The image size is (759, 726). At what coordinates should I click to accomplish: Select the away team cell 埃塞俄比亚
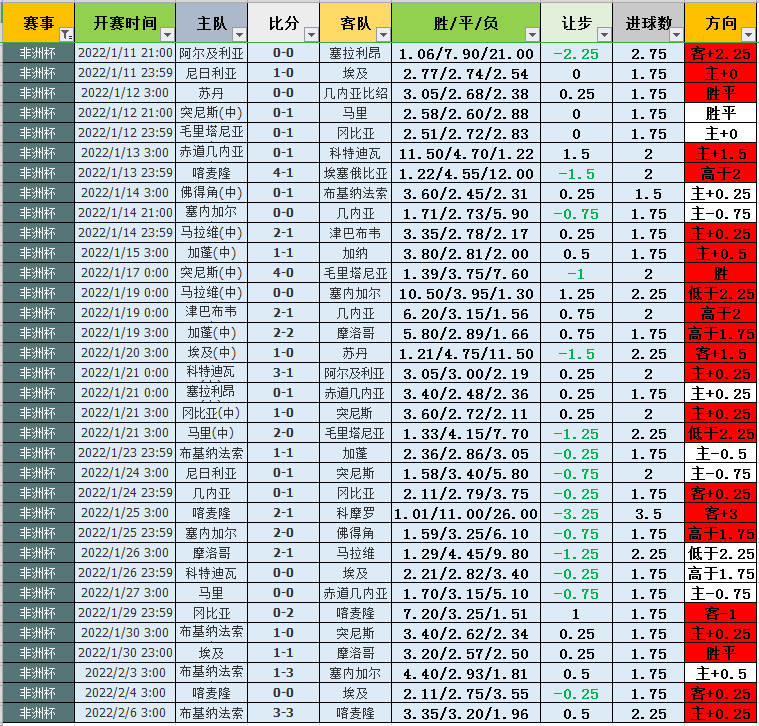pos(355,173)
